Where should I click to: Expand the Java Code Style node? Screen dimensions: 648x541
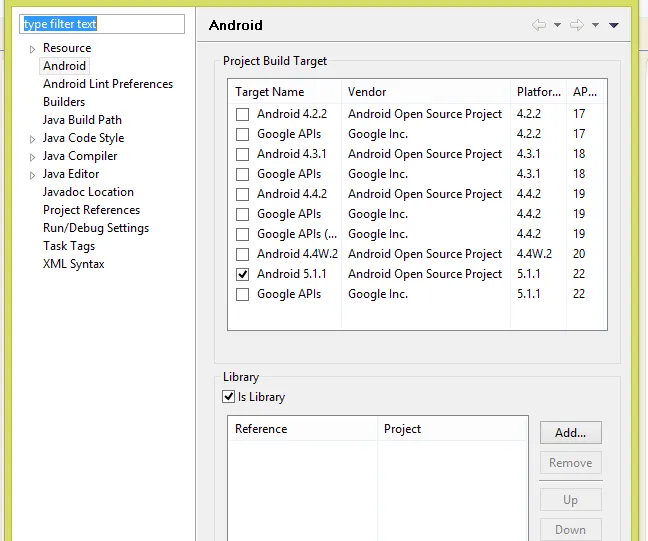32,139
